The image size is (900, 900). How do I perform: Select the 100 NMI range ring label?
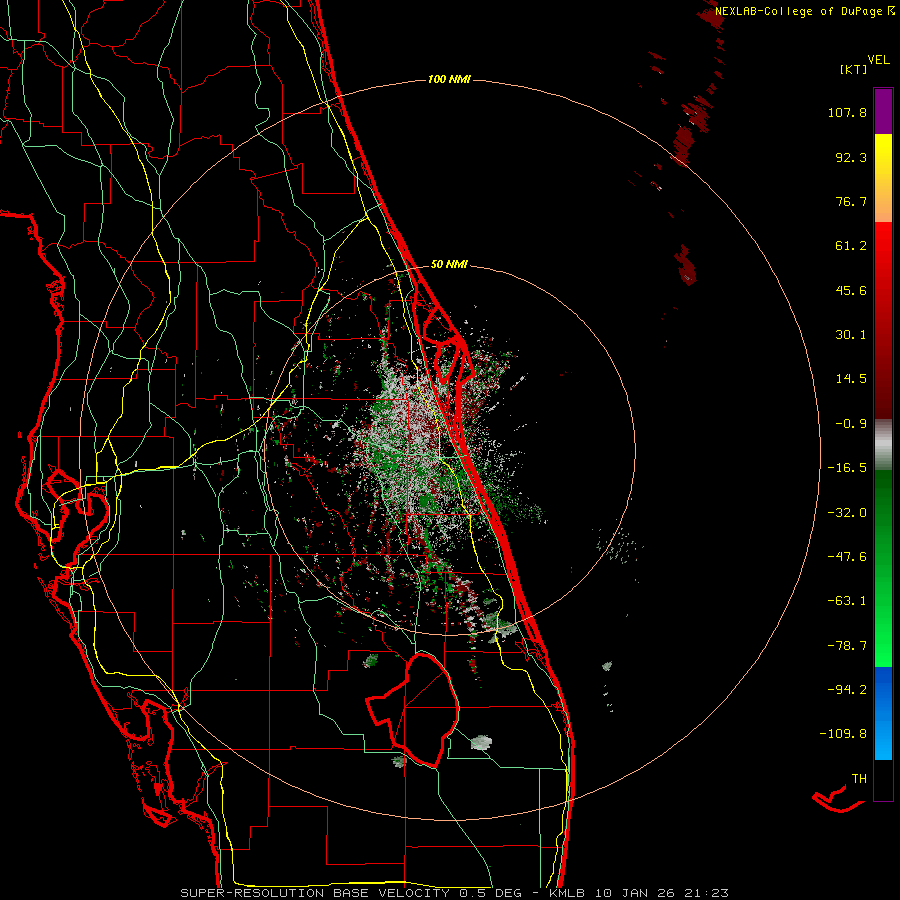[x=449, y=79]
